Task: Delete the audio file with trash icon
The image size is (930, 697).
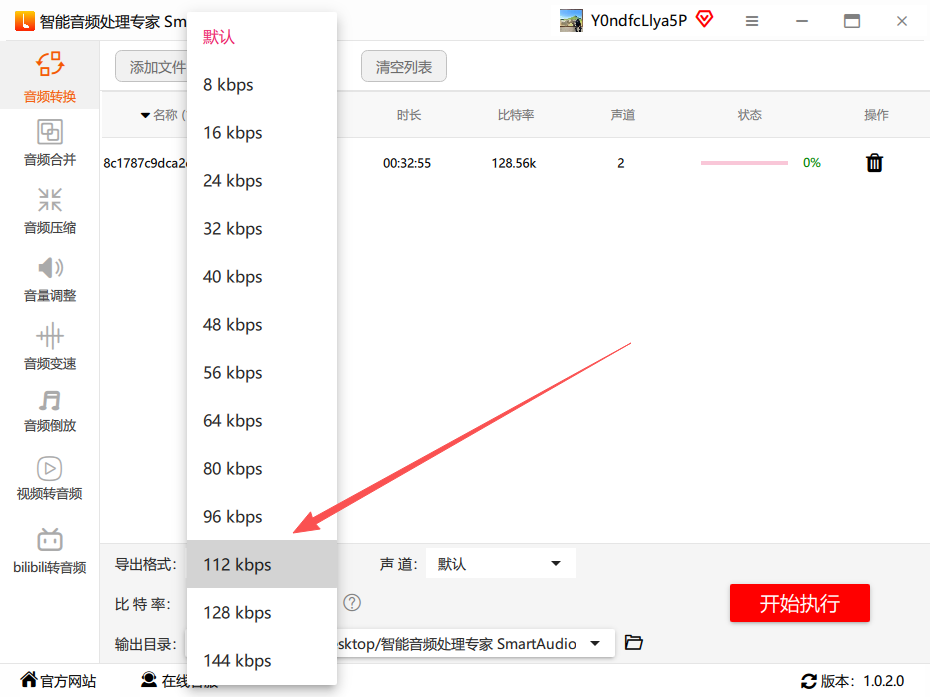Action: pyautogui.click(x=874, y=163)
